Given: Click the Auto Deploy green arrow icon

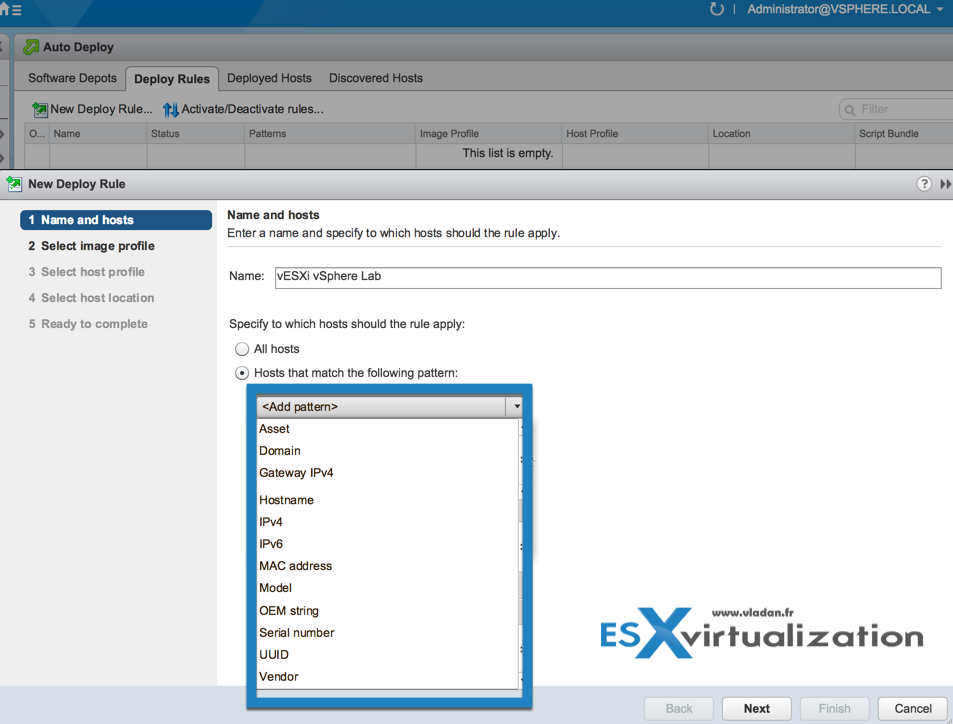Looking at the screenshot, I should click(x=31, y=47).
